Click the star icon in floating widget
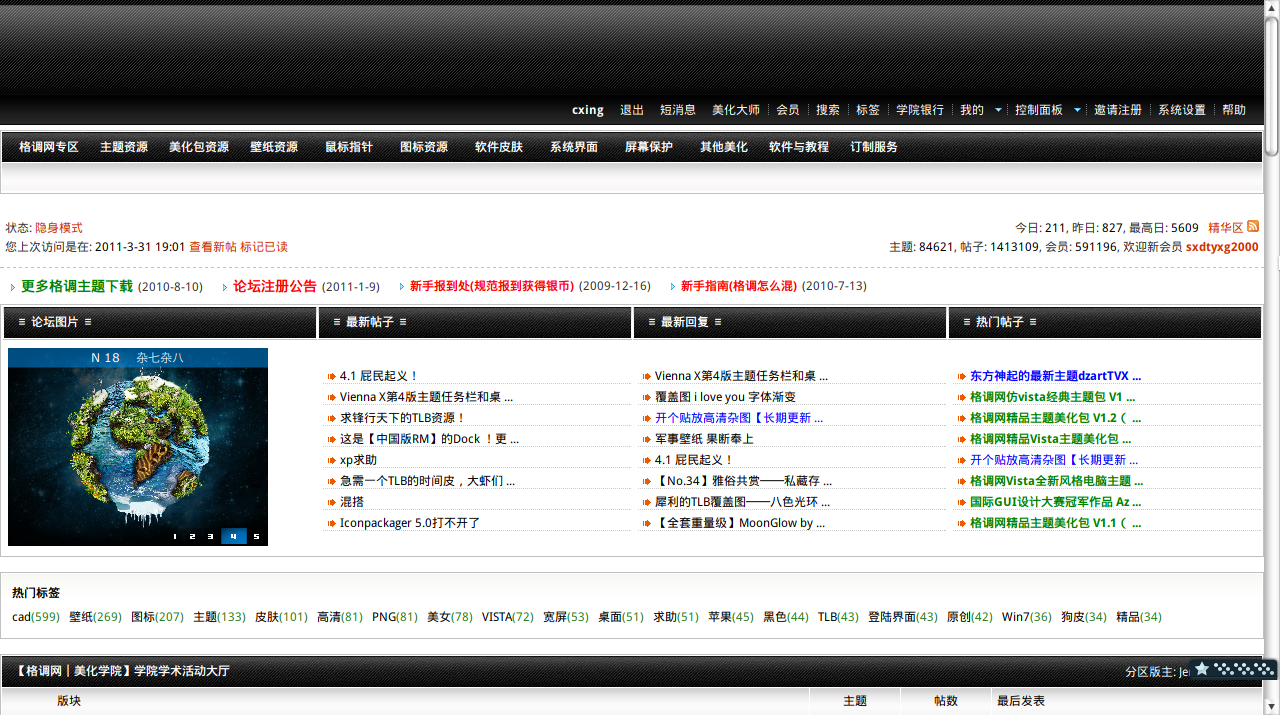 pos(1202,669)
